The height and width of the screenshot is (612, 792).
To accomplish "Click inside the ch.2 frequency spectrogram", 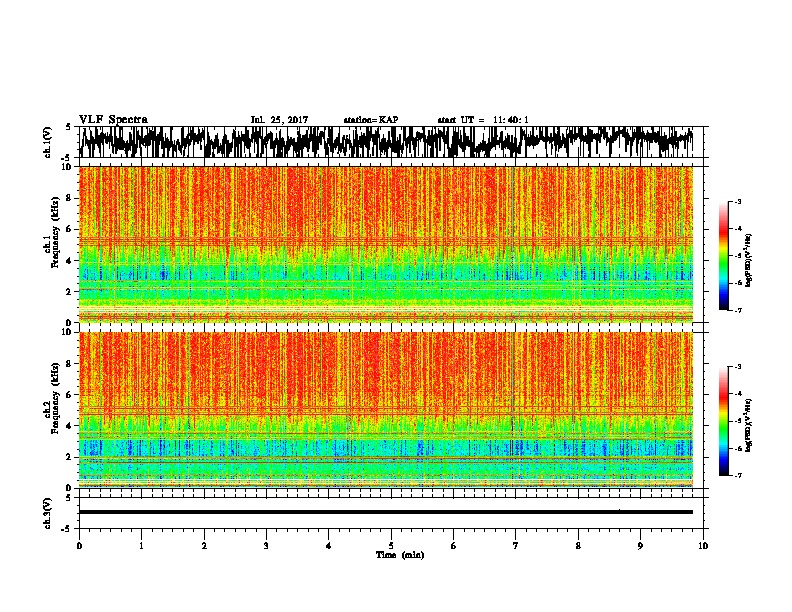I will click(386, 410).
